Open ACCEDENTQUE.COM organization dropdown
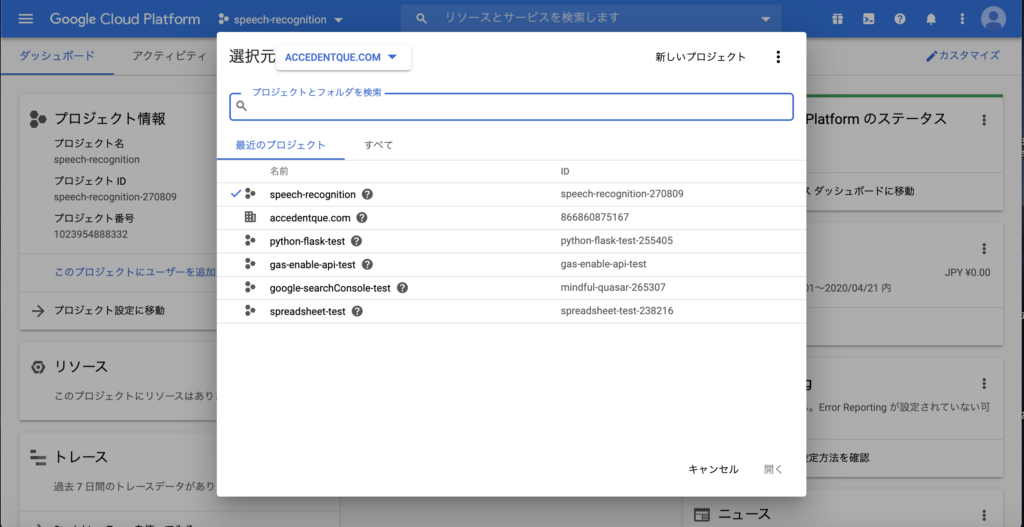Screen dimensions: 1024x527 [x=343, y=57]
